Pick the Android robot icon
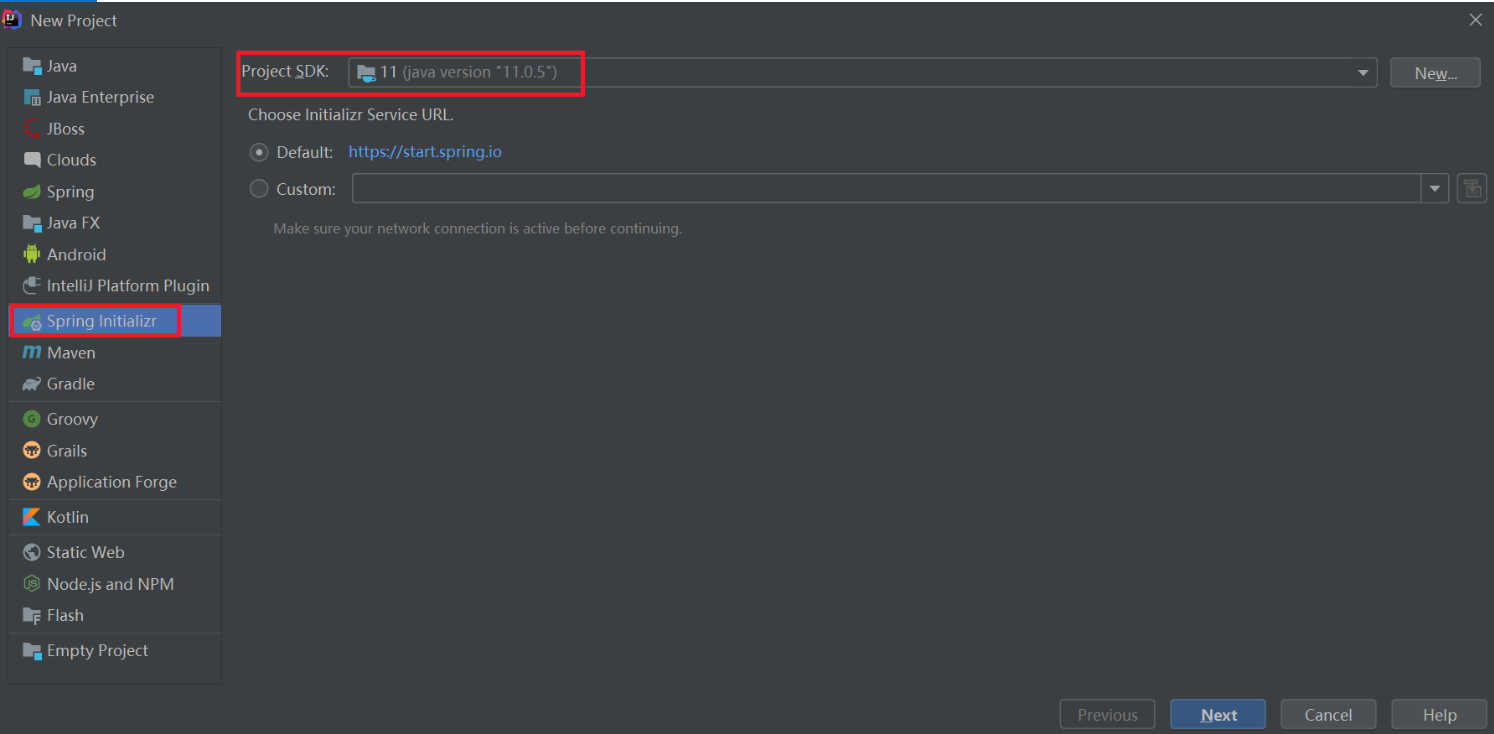This screenshot has height=734, width=1494. coord(32,254)
